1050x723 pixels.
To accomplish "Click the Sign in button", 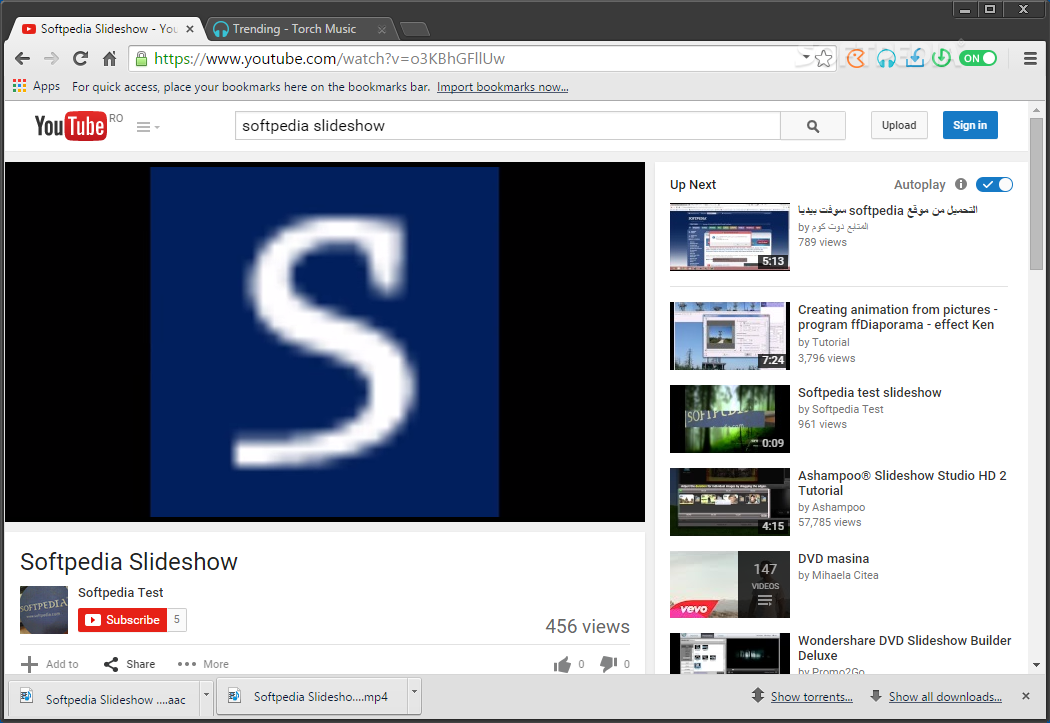I will [970, 125].
